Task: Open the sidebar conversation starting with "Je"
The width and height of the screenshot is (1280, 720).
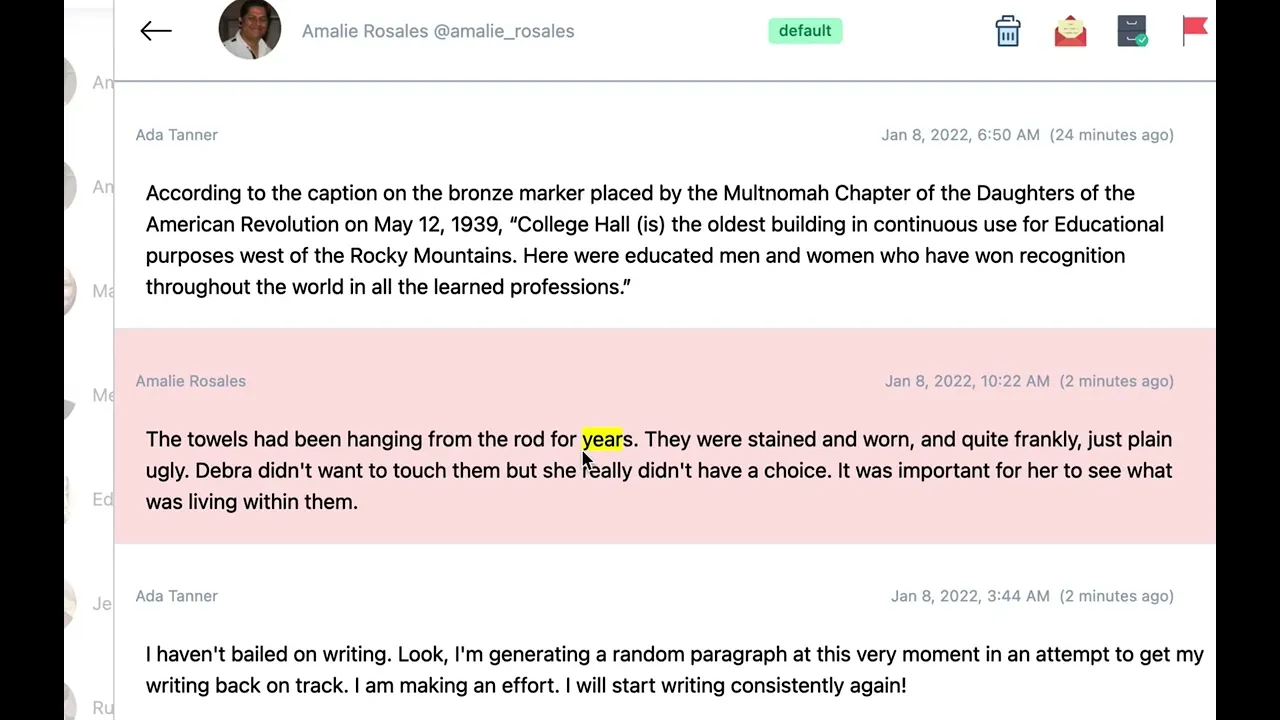Action: click(101, 604)
